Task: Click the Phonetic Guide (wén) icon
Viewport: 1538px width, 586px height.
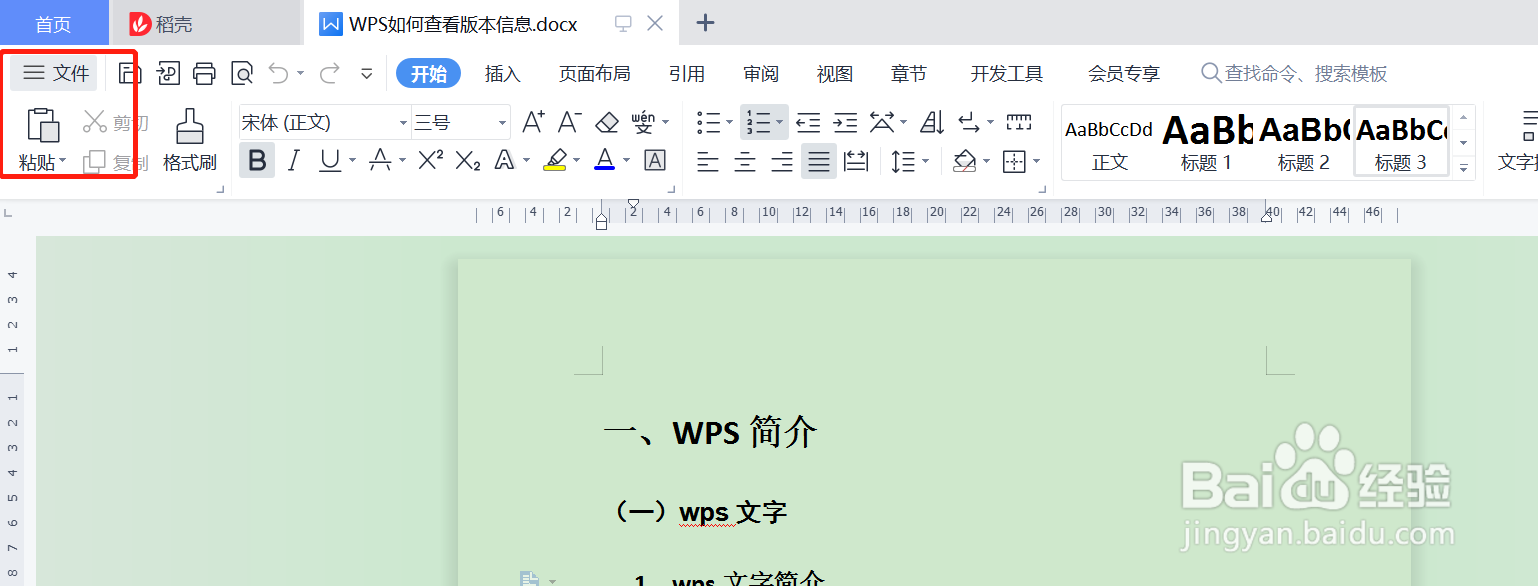Action: [x=644, y=122]
